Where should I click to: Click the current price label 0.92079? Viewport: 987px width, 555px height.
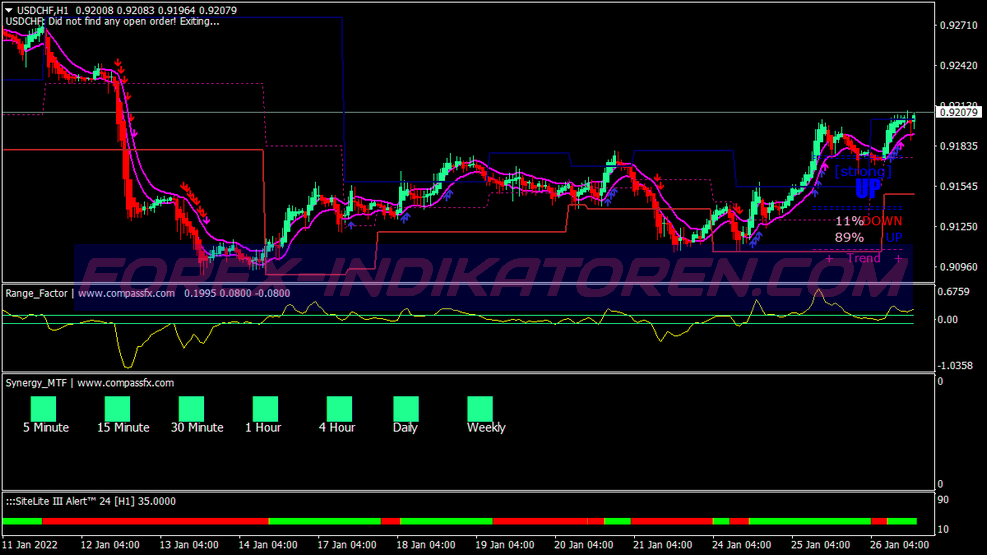click(x=958, y=112)
